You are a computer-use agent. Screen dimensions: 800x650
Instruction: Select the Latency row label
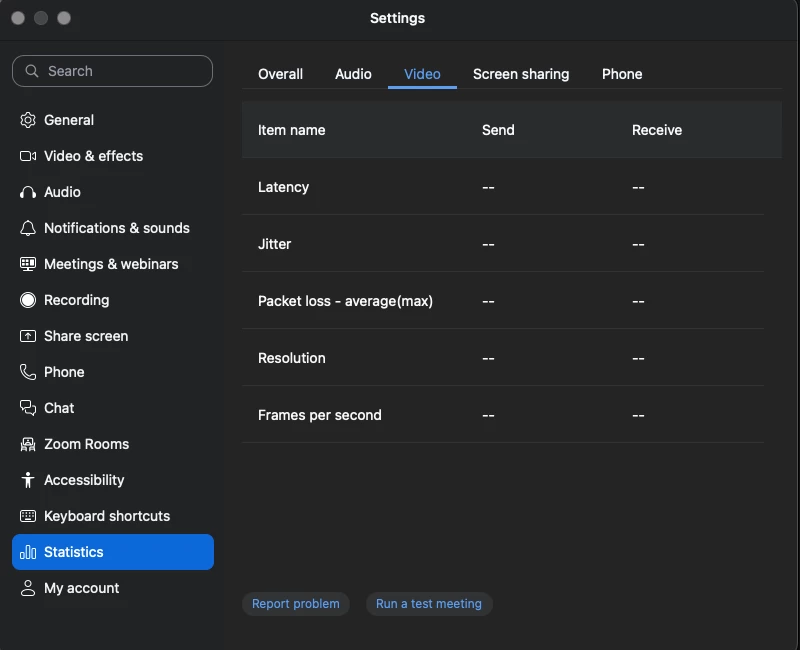tap(283, 187)
